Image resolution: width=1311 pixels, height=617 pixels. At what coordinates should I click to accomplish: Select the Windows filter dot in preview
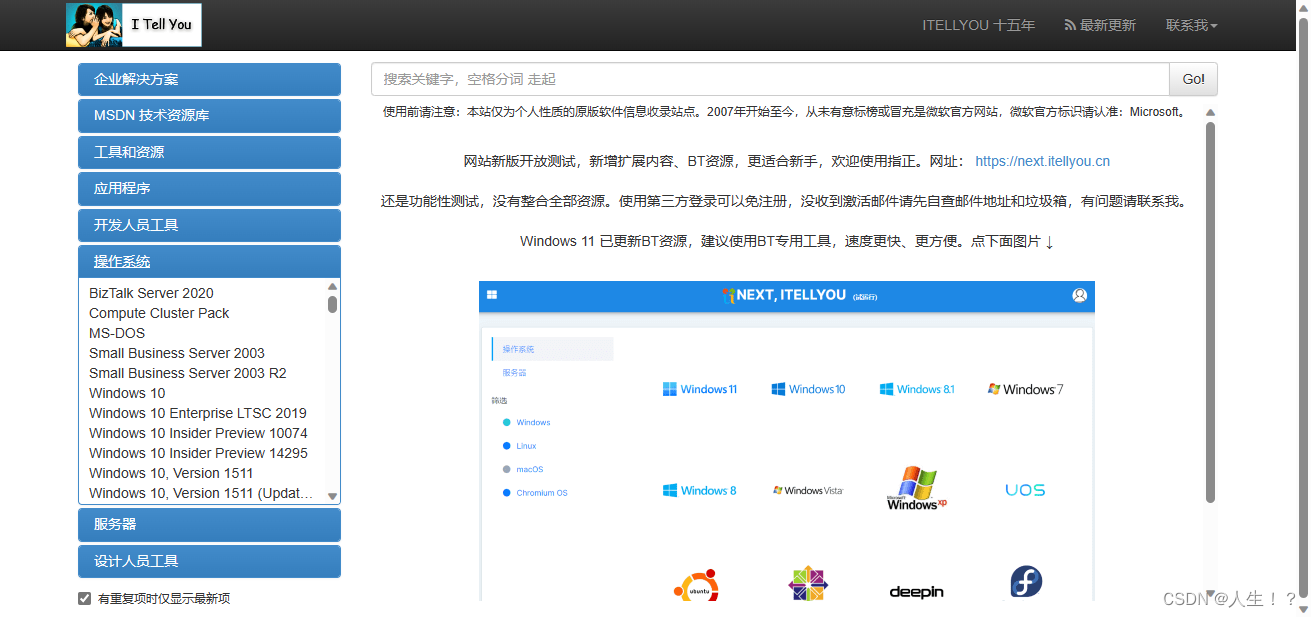[x=507, y=422]
